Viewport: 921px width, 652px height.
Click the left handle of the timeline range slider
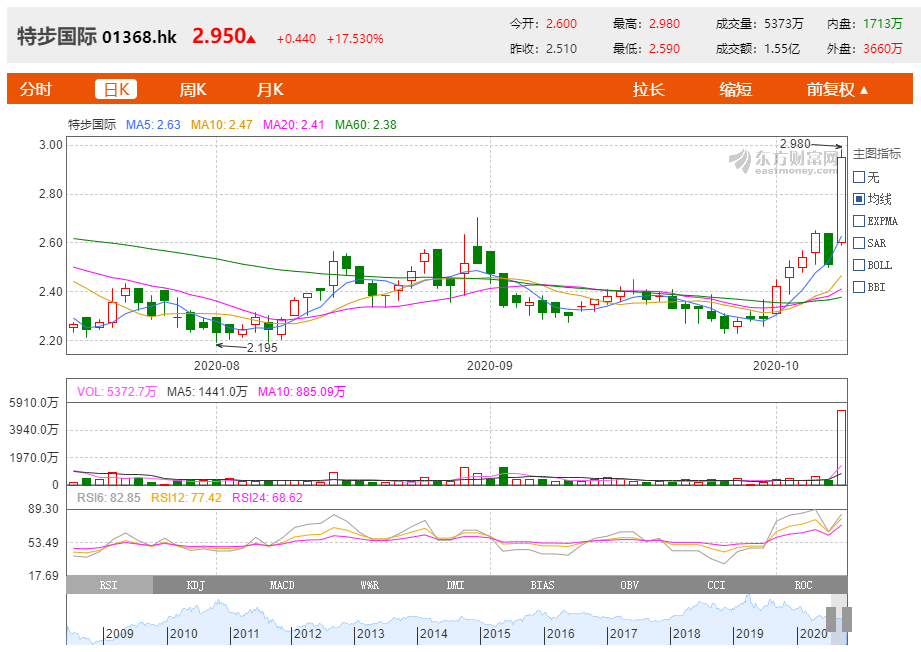click(x=831, y=619)
